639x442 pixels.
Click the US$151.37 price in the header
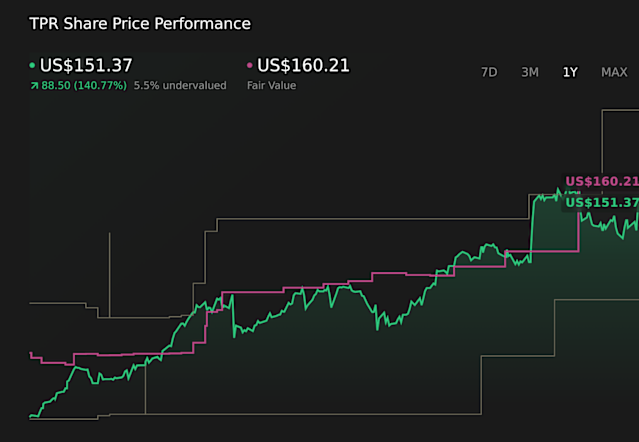tap(84, 66)
